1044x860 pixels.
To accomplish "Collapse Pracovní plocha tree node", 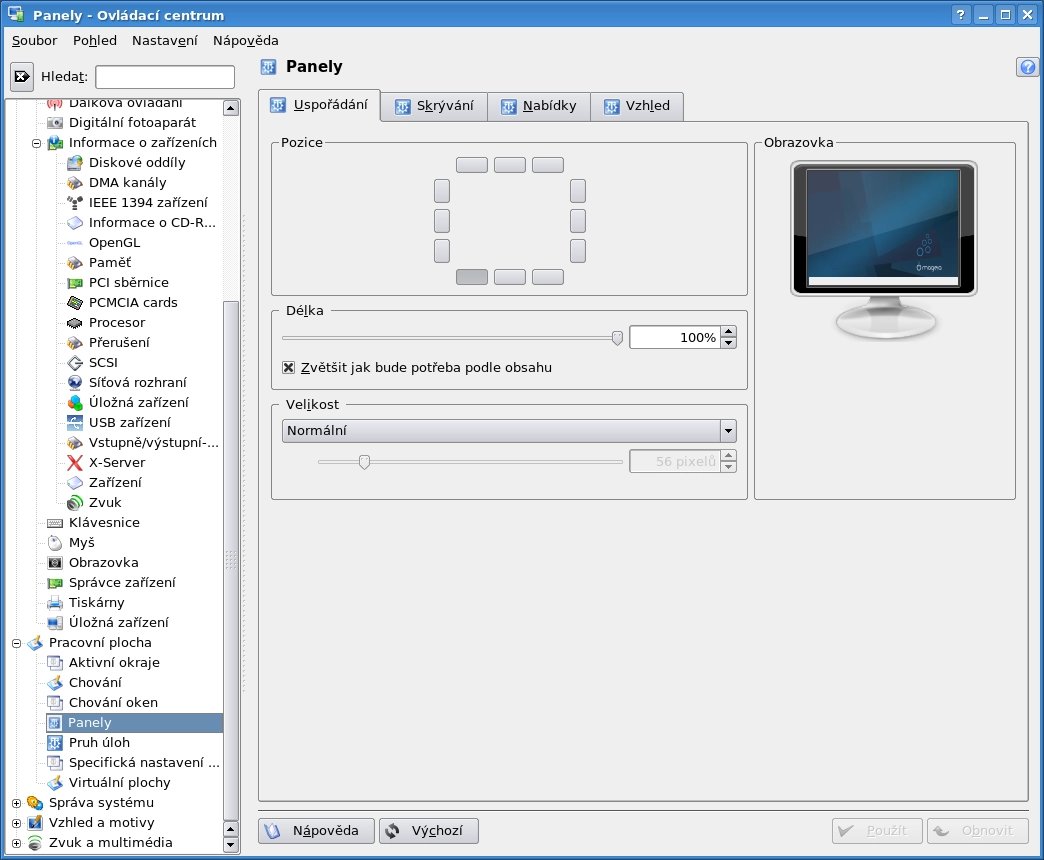I will click(17, 643).
